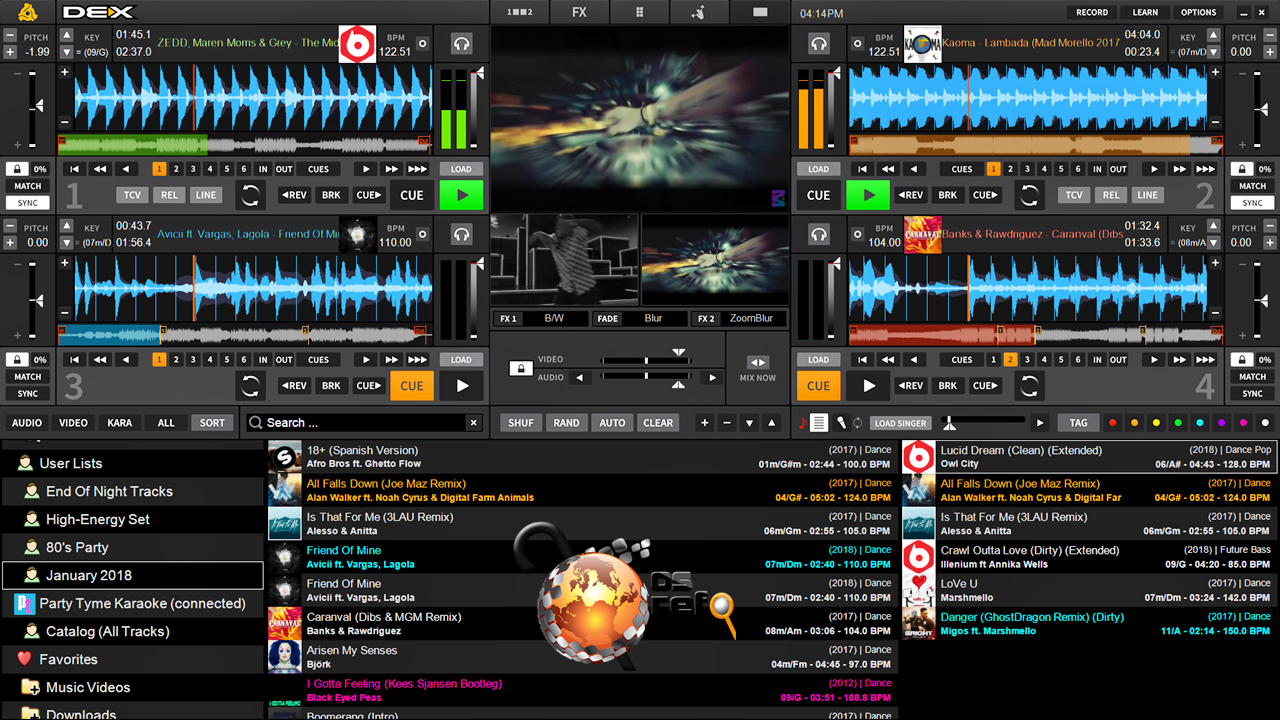The height and width of the screenshot is (720, 1280).
Task: Toggle key lock on deck 1
Action: tap(17, 169)
